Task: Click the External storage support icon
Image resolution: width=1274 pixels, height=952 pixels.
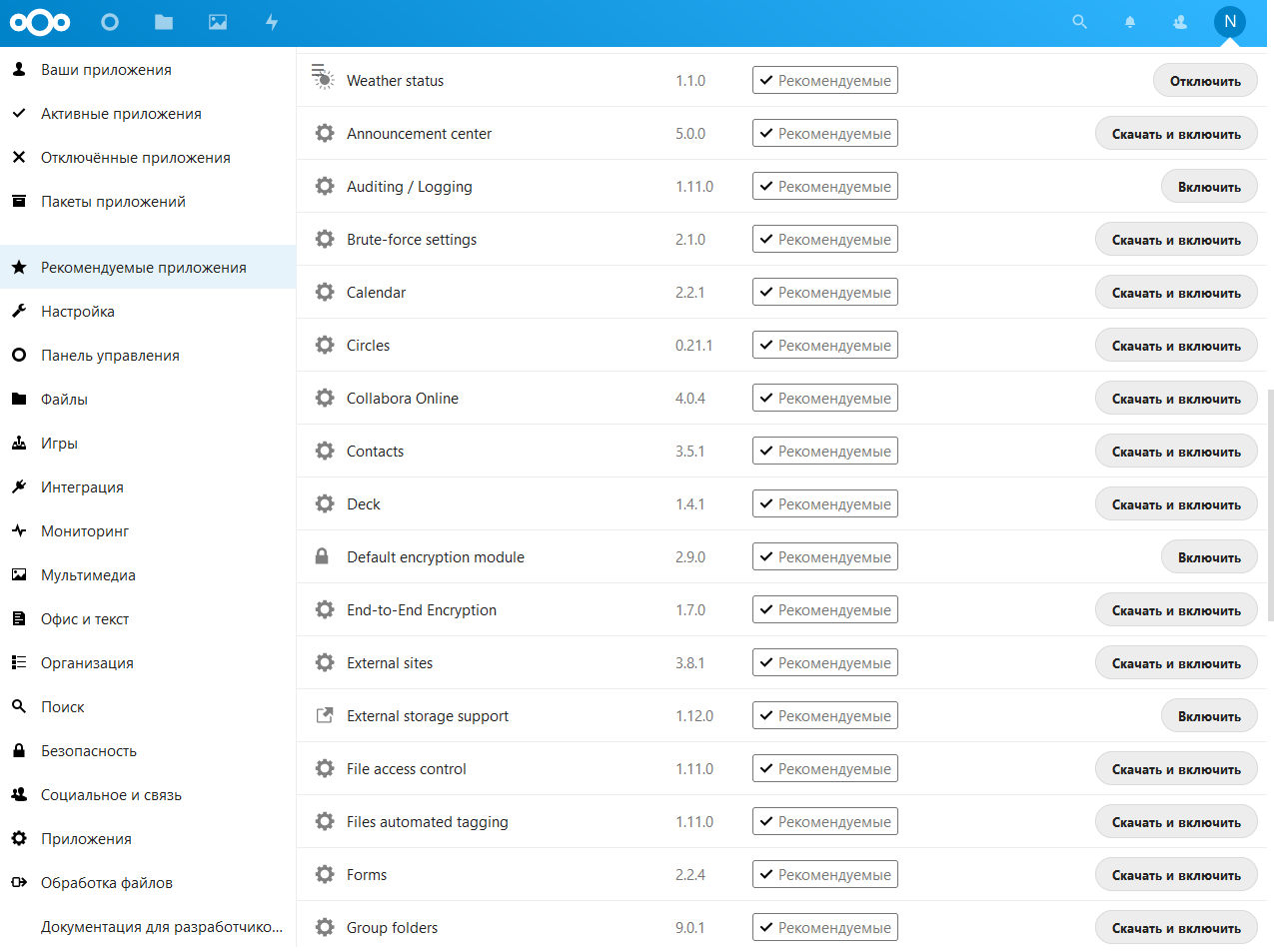Action: (x=325, y=715)
